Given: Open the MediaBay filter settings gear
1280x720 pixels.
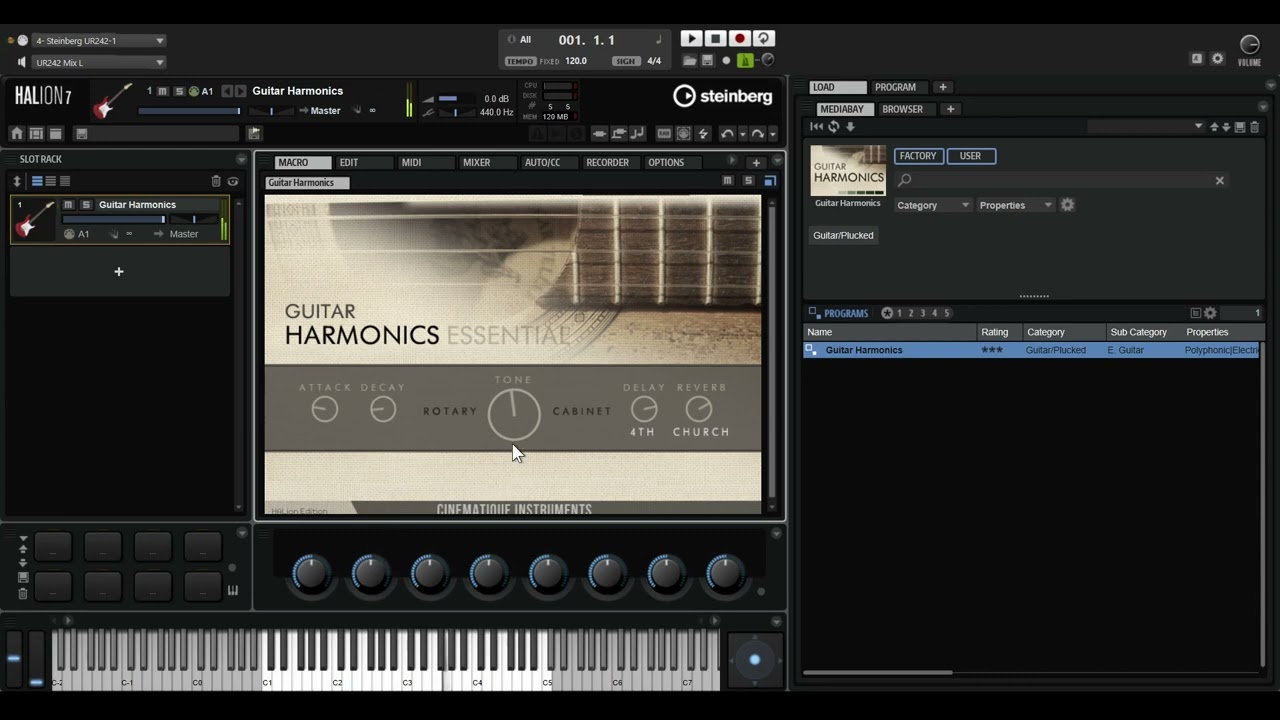Looking at the screenshot, I should tap(1067, 205).
